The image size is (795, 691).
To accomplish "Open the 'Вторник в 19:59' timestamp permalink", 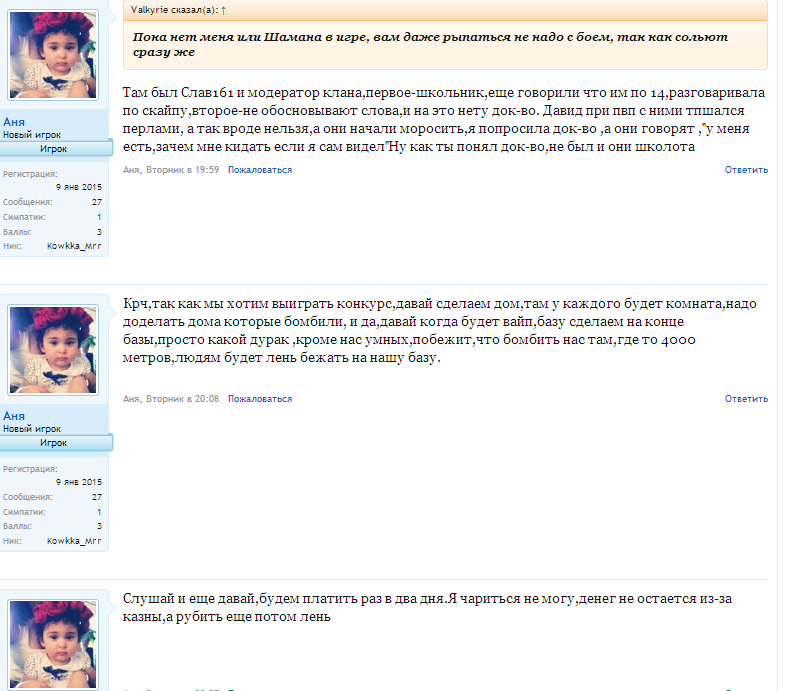I will pyautogui.click(x=183, y=170).
